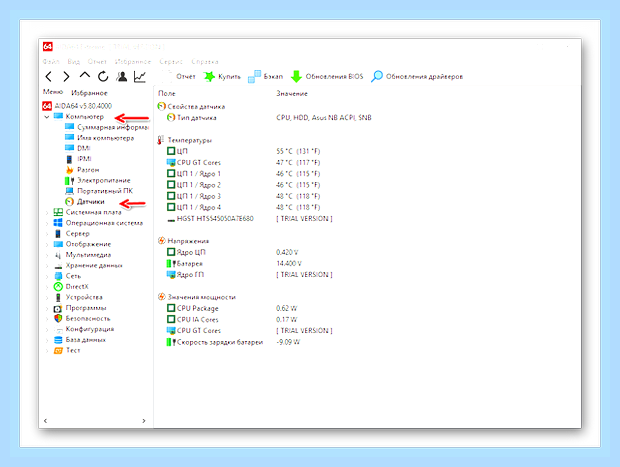The image size is (620, 467).
Task: Select CPU GT Cores temperature row
Action: tap(243, 163)
